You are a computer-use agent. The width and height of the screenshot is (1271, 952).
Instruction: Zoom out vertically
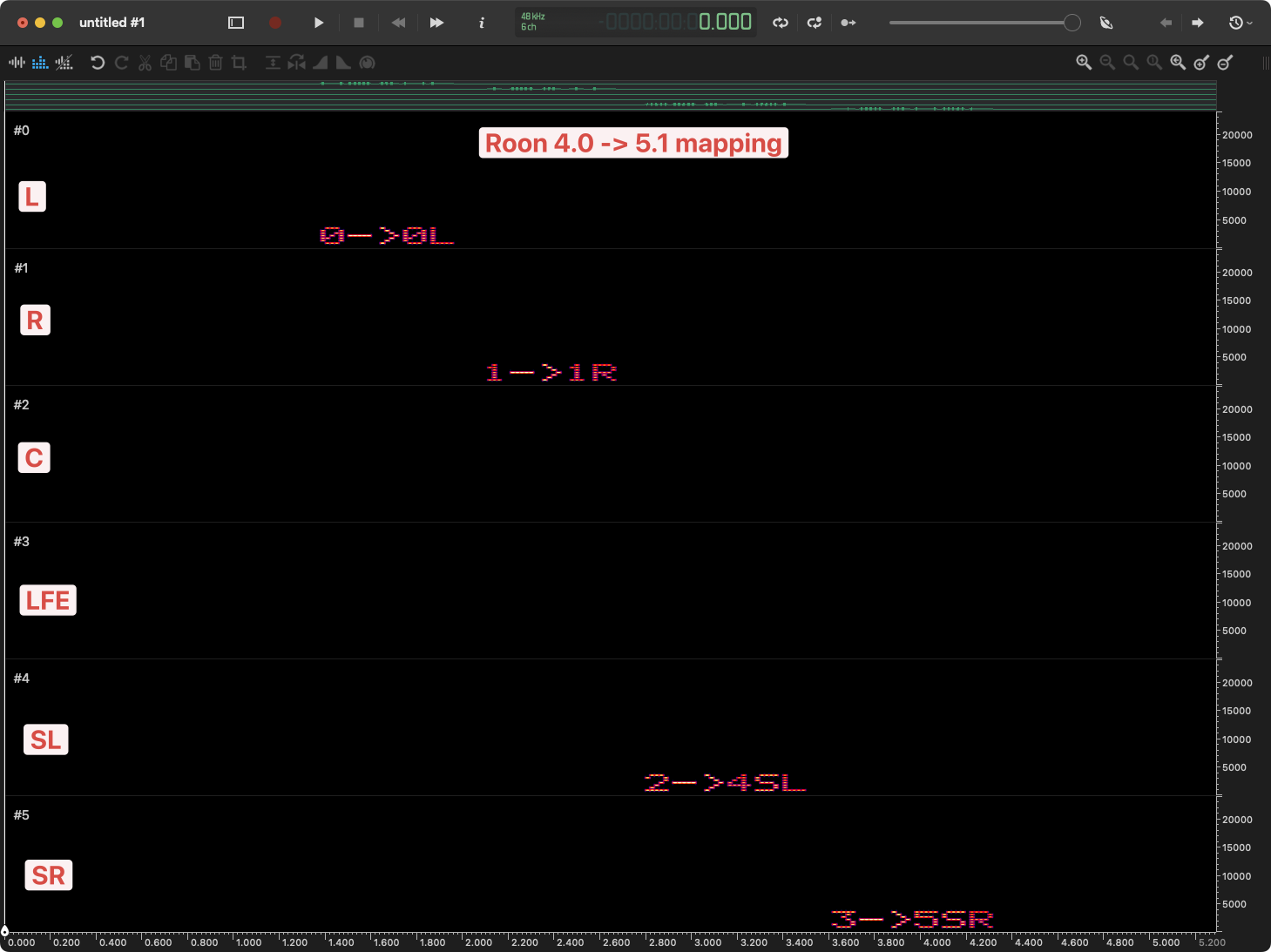[x=1225, y=63]
